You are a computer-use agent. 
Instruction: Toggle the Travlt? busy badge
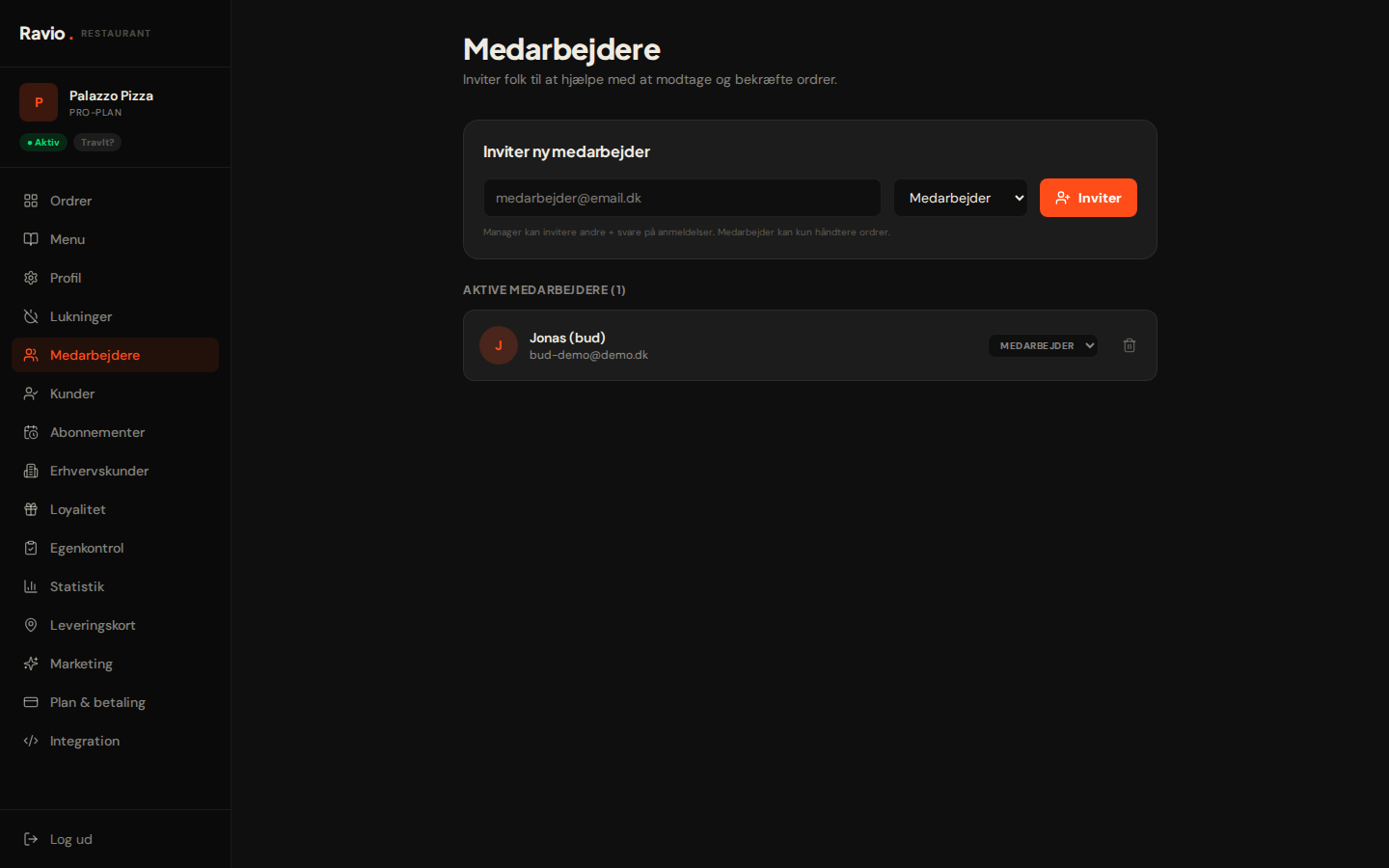pyautogui.click(x=97, y=142)
